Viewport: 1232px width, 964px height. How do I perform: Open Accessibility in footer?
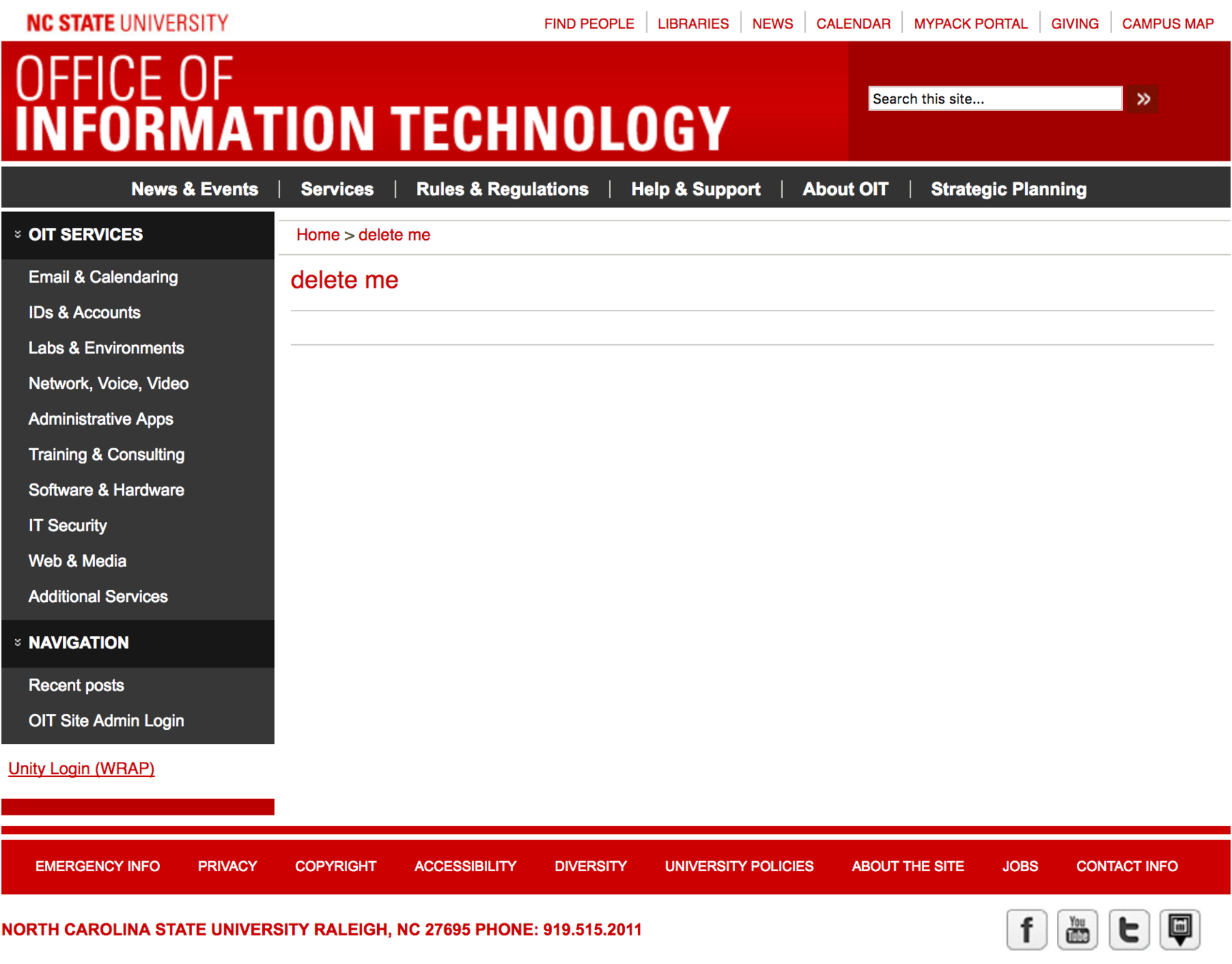465,866
